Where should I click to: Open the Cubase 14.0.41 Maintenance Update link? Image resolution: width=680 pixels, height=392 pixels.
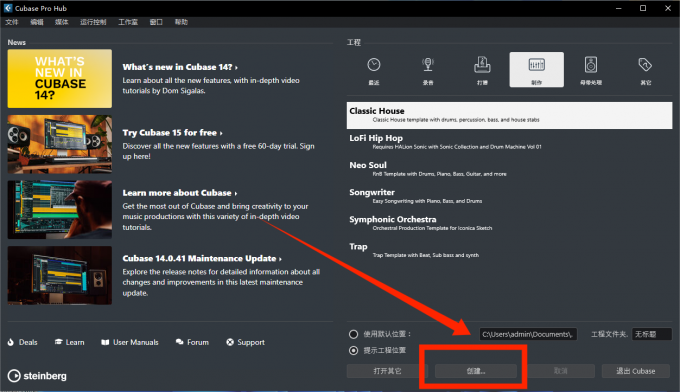click(x=202, y=258)
